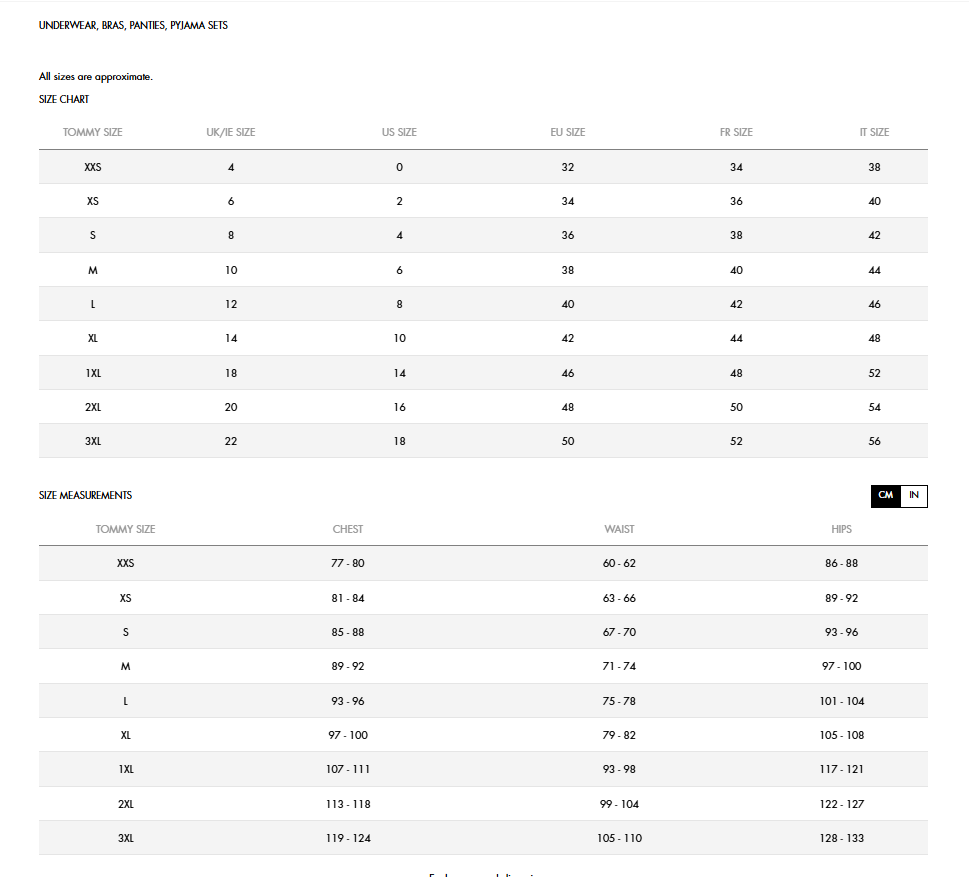Screen dimensions: 969x877
Task: Click the UK/IE SIZE column header
Action: pos(231,132)
